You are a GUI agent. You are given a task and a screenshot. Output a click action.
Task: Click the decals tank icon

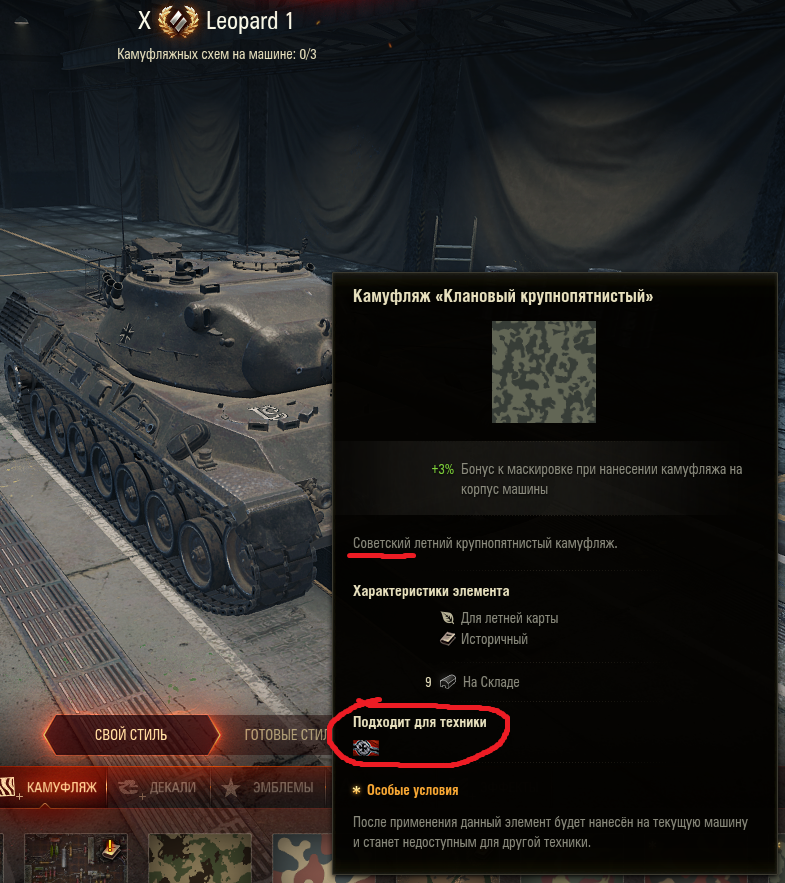(x=128, y=787)
